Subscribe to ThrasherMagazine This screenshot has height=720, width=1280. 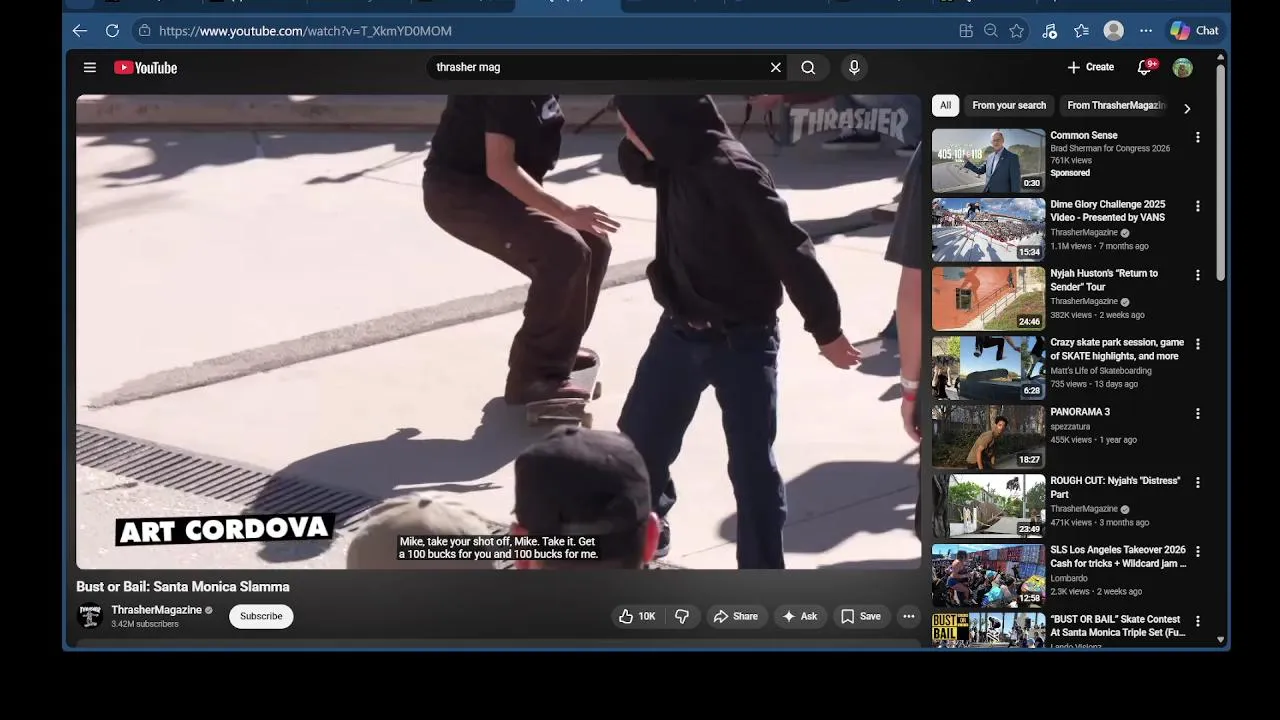tap(261, 616)
